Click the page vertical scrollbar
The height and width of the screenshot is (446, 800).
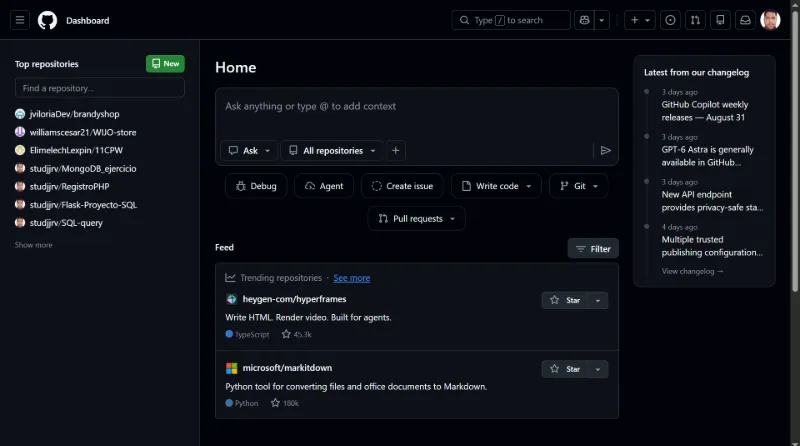795,153
